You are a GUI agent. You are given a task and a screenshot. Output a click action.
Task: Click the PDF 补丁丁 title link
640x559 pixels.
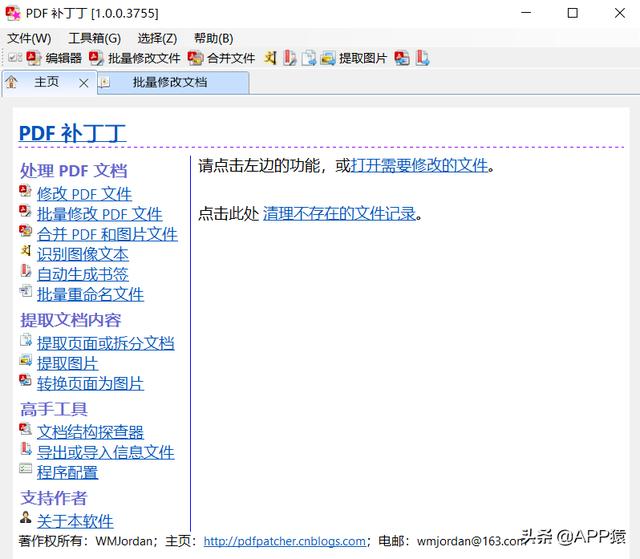(x=72, y=133)
